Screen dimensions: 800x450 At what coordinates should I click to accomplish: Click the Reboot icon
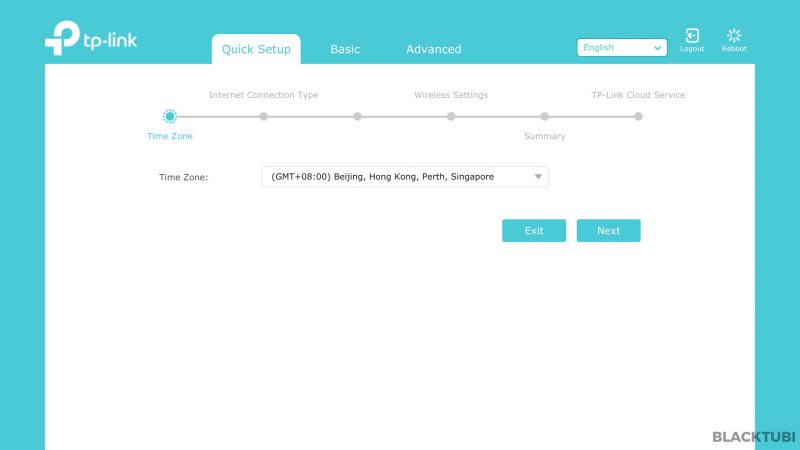pyautogui.click(x=734, y=36)
